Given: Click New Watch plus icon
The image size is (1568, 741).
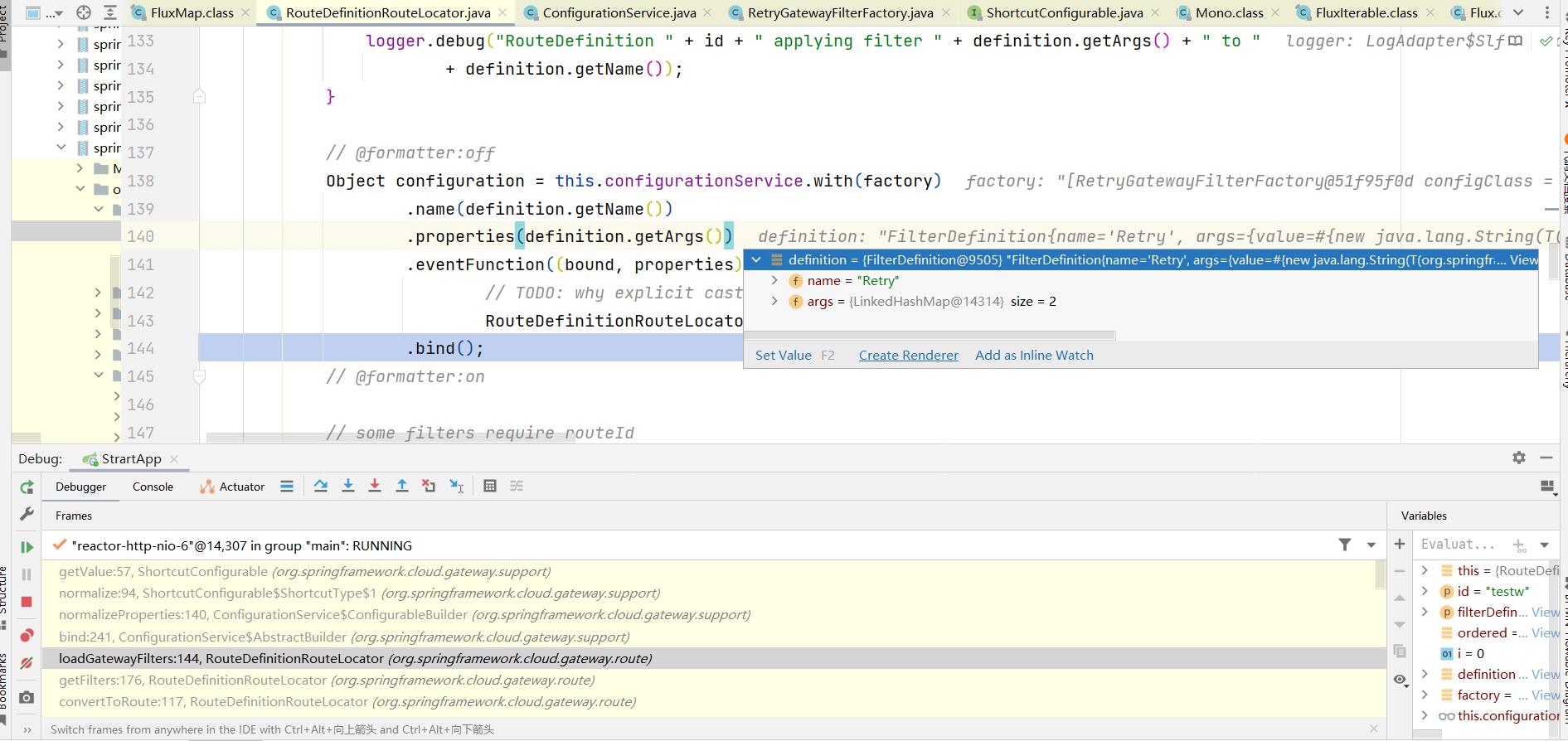Looking at the screenshot, I should pos(1400,545).
